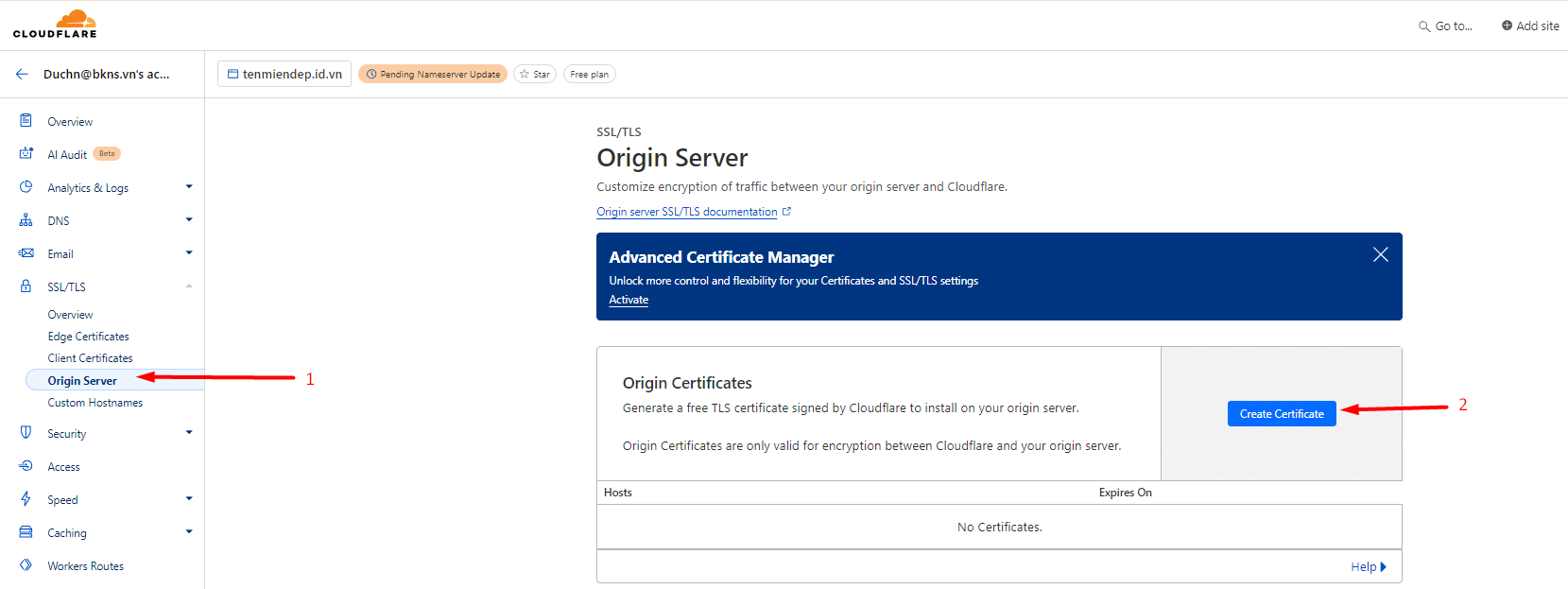This screenshot has width=1568, height=589.
Task: Click the Origin Server page title
Action: coord(672,158)
